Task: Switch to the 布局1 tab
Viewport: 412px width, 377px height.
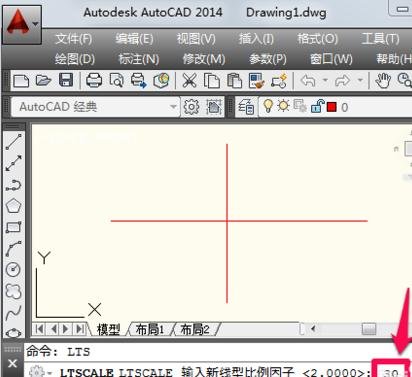Action: click(150, 329)
